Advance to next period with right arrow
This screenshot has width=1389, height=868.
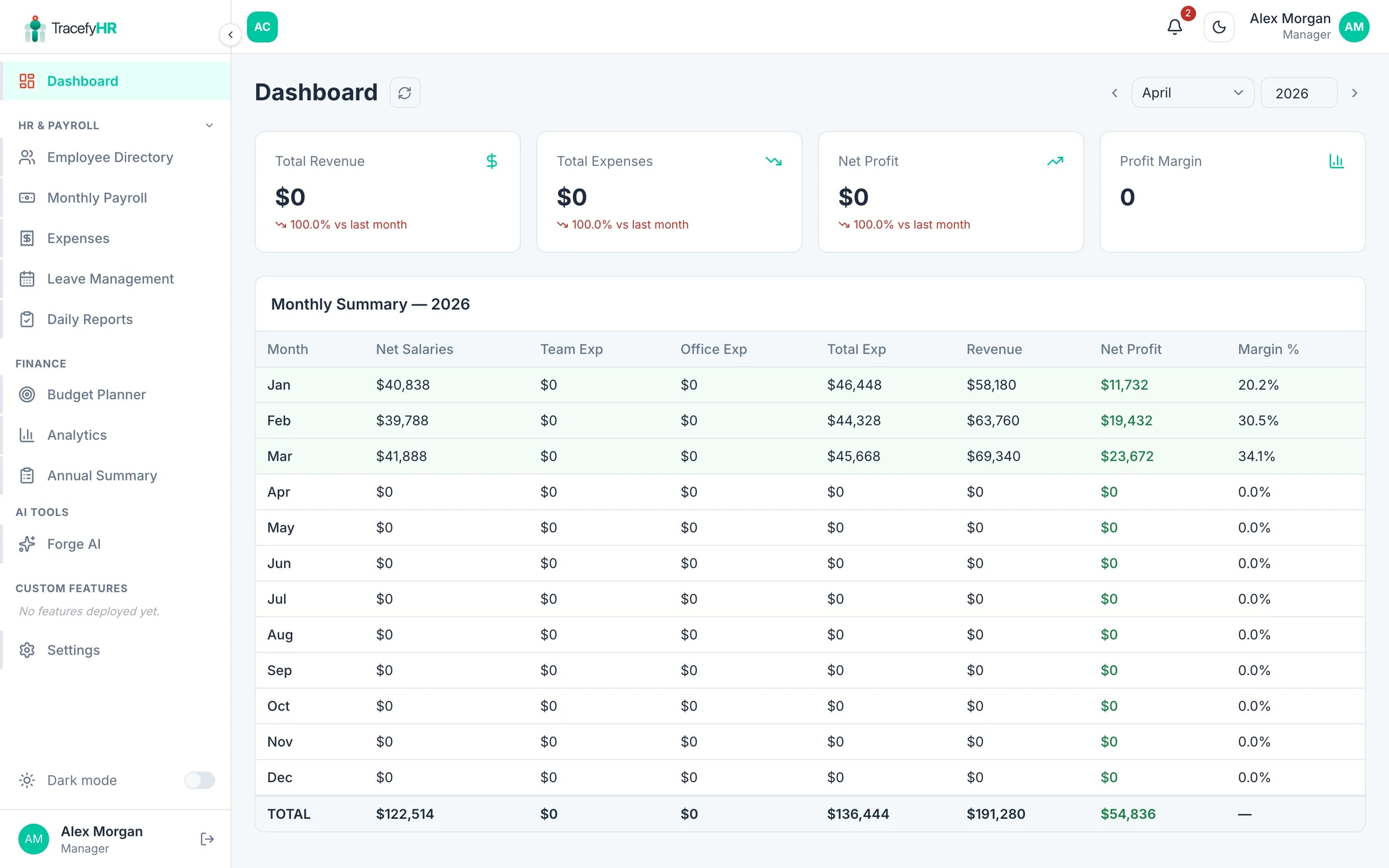[1355, 93]
